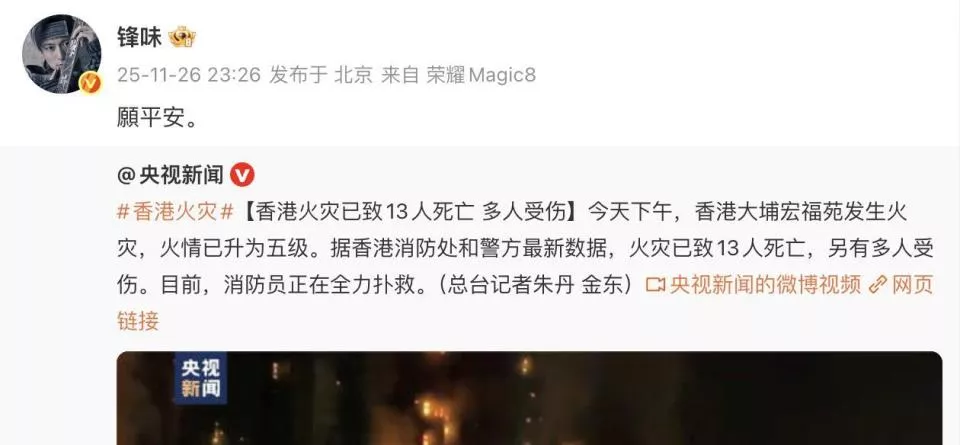Open 央视新闻的微博视频 link
960x445 pixels.
pyautogui.click(x=765, y=285)
